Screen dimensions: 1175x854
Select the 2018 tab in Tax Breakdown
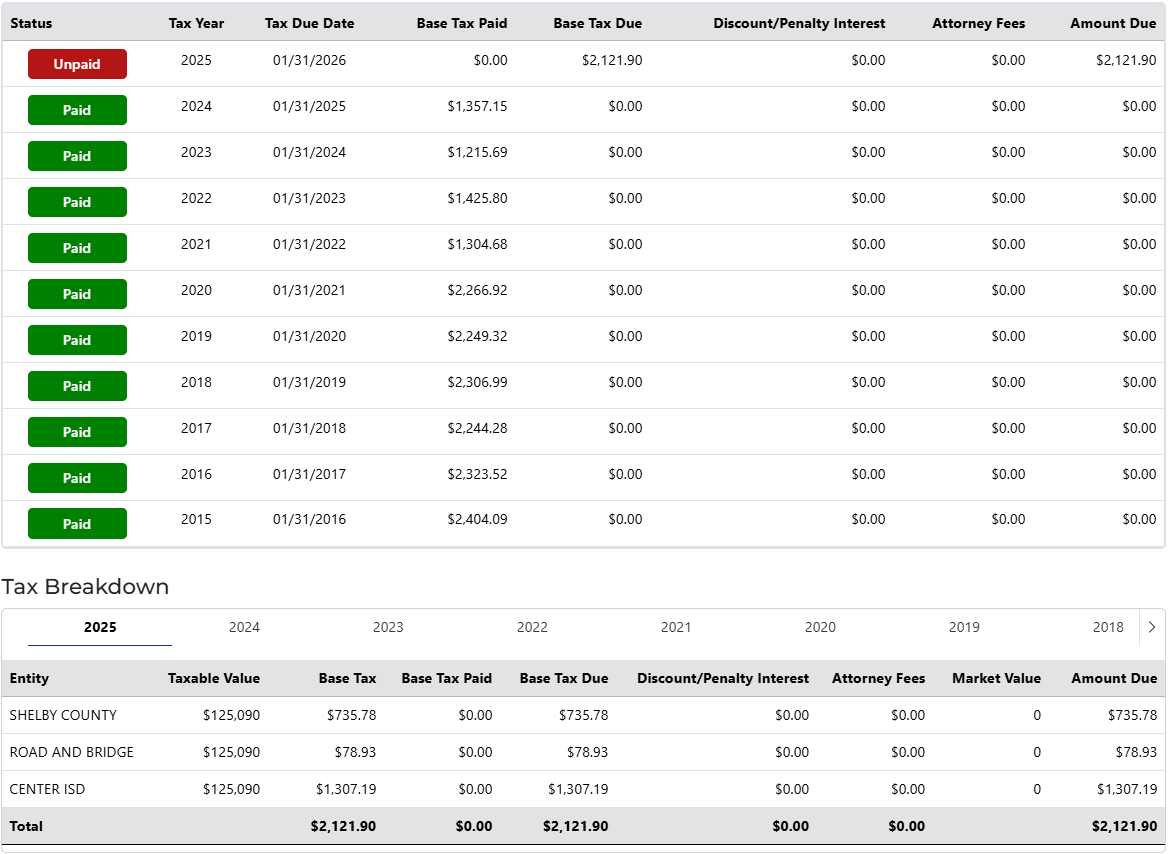point(1107,627)
